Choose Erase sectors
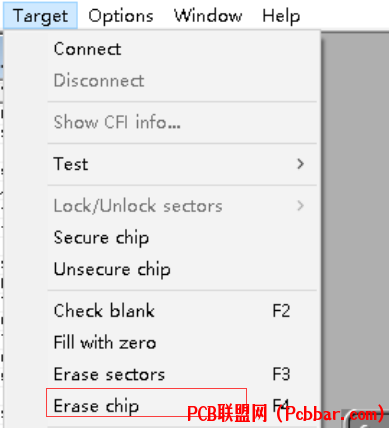 [x=182, y=374]
